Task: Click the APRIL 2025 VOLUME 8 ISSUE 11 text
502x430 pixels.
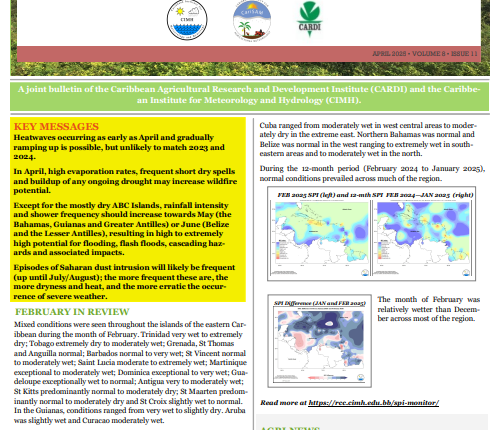Action: (x=425, y=54)
